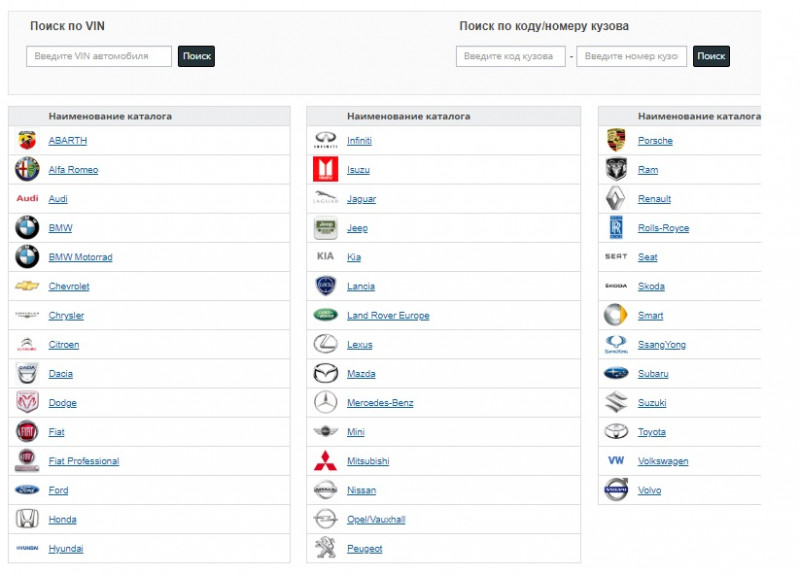
Task: Focus the body number input field
Action: point(632,56)
